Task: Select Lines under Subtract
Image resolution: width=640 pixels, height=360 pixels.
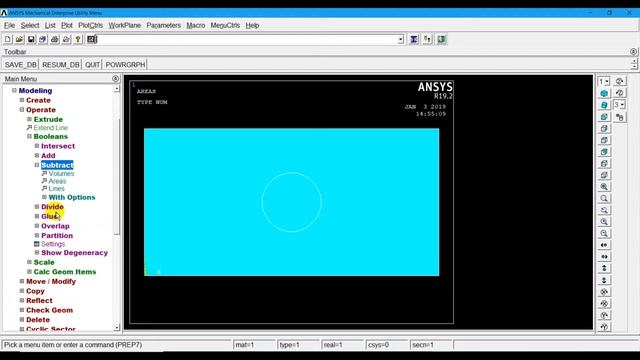Action: [56, 188]
